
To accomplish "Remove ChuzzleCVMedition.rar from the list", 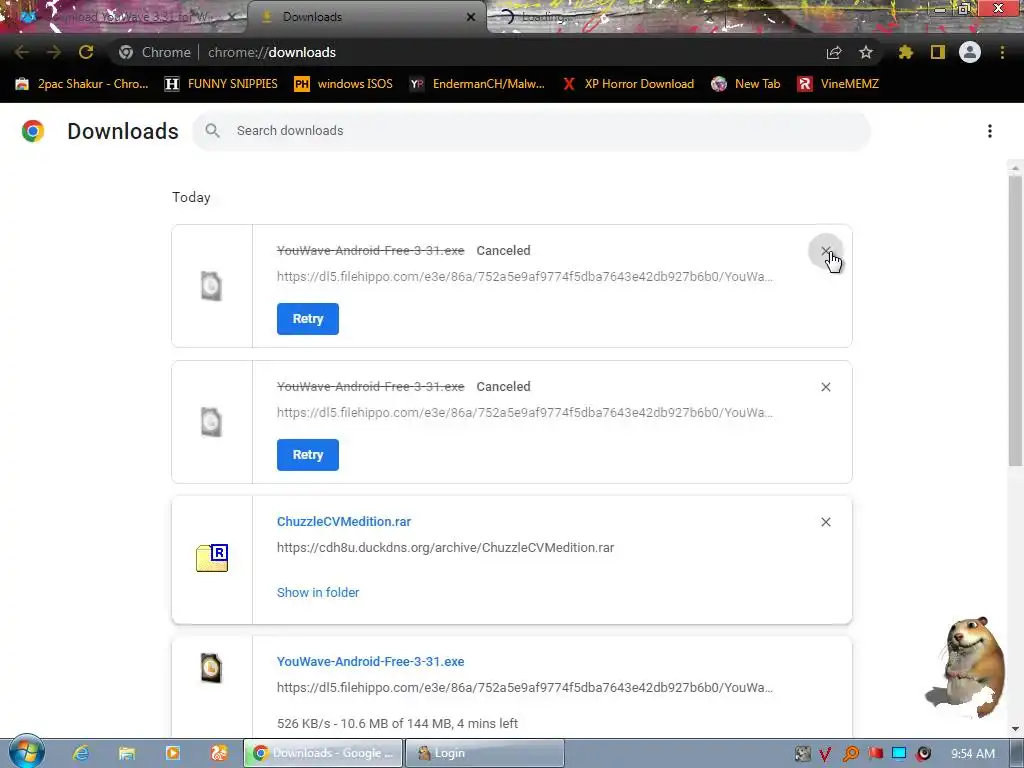I will [x=826, y=522].
